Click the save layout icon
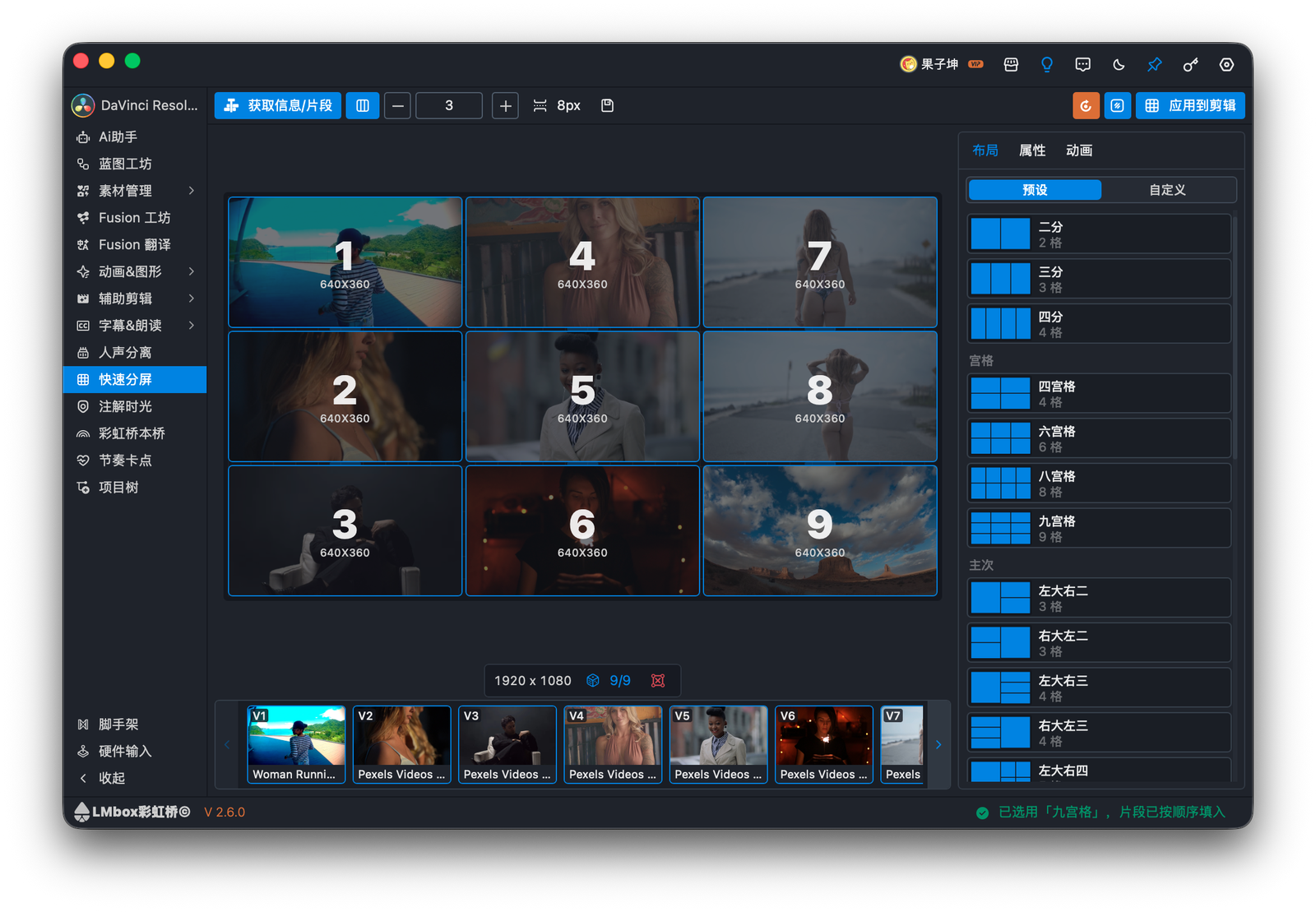The image size is (1316, 912). point(607,105)
